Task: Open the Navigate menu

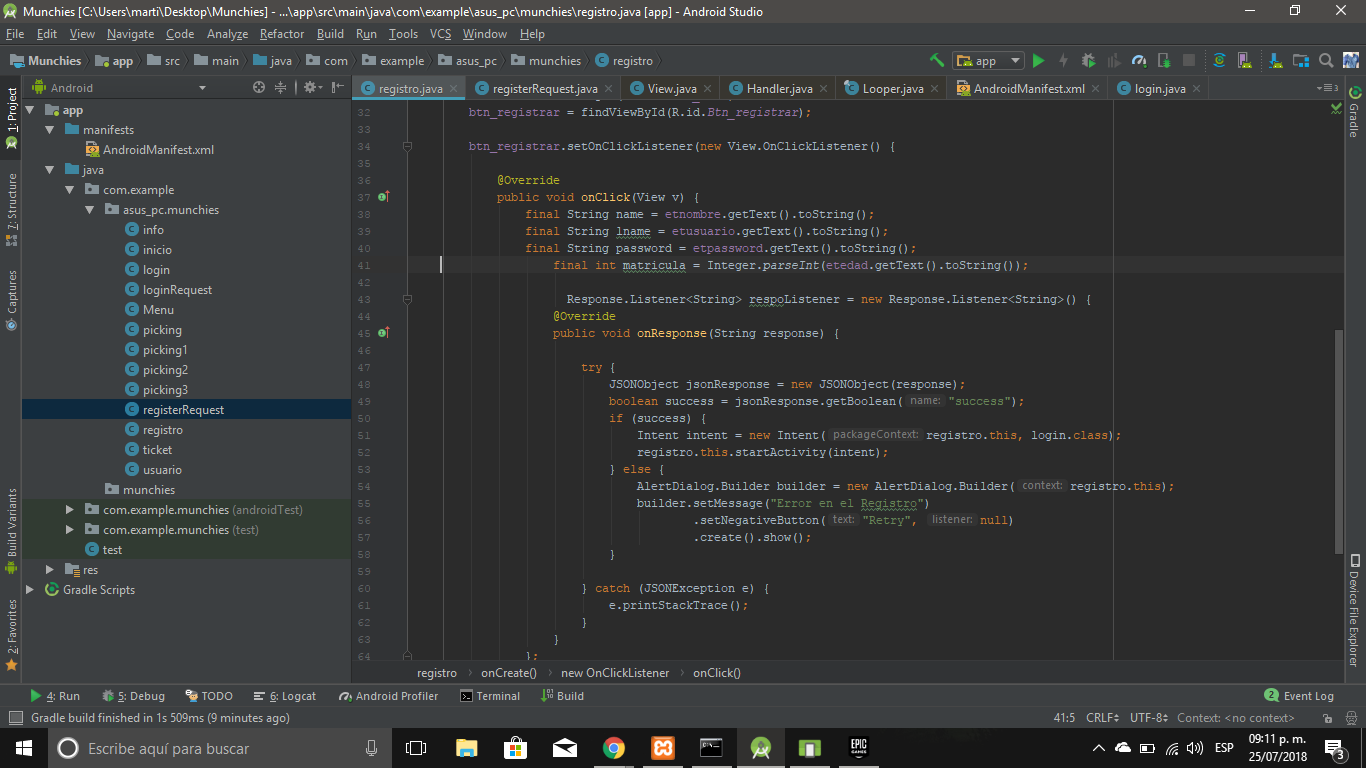Action: coord(131,34)
